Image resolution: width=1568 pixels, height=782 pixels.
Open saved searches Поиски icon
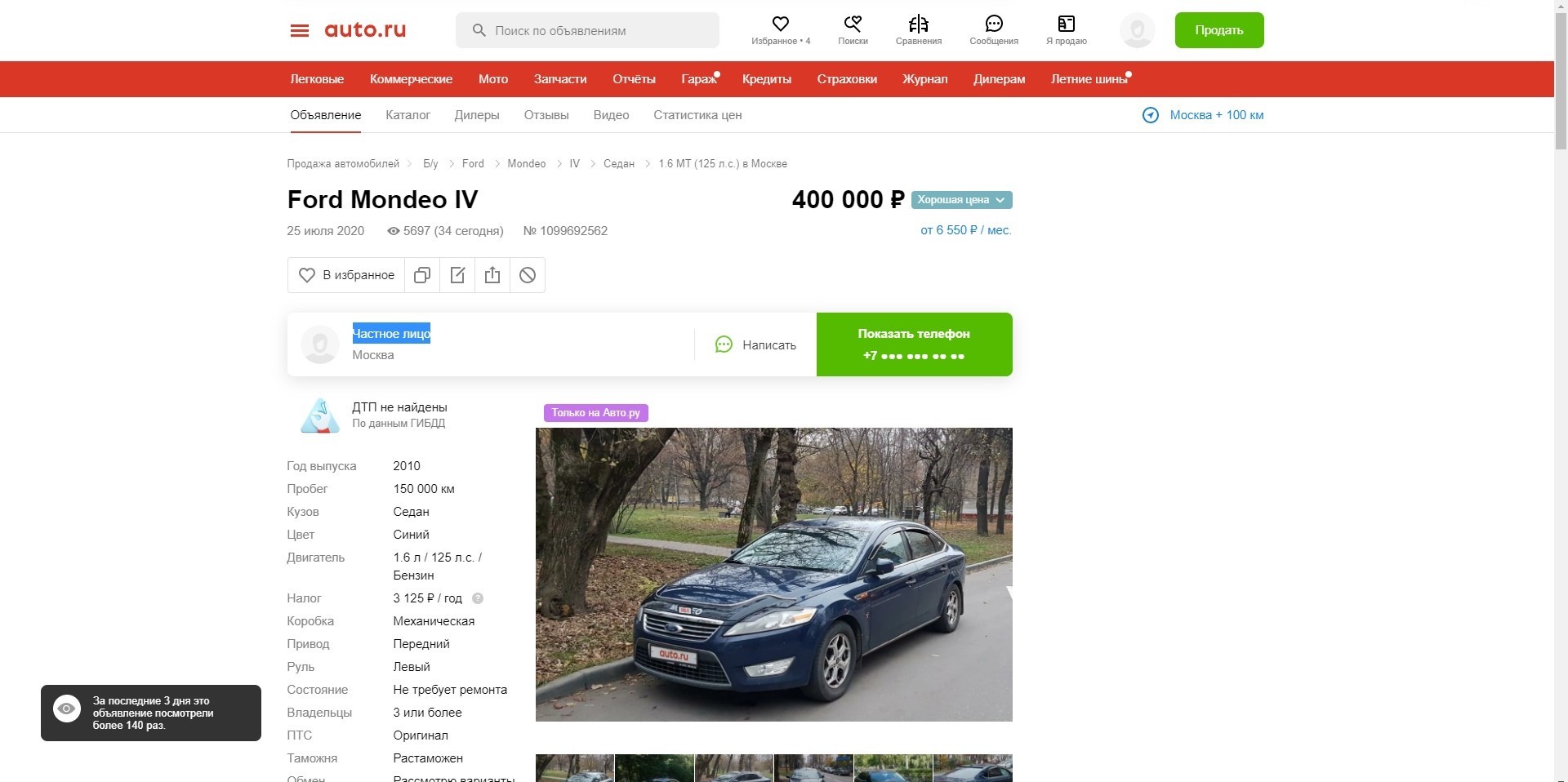(853, 24)
